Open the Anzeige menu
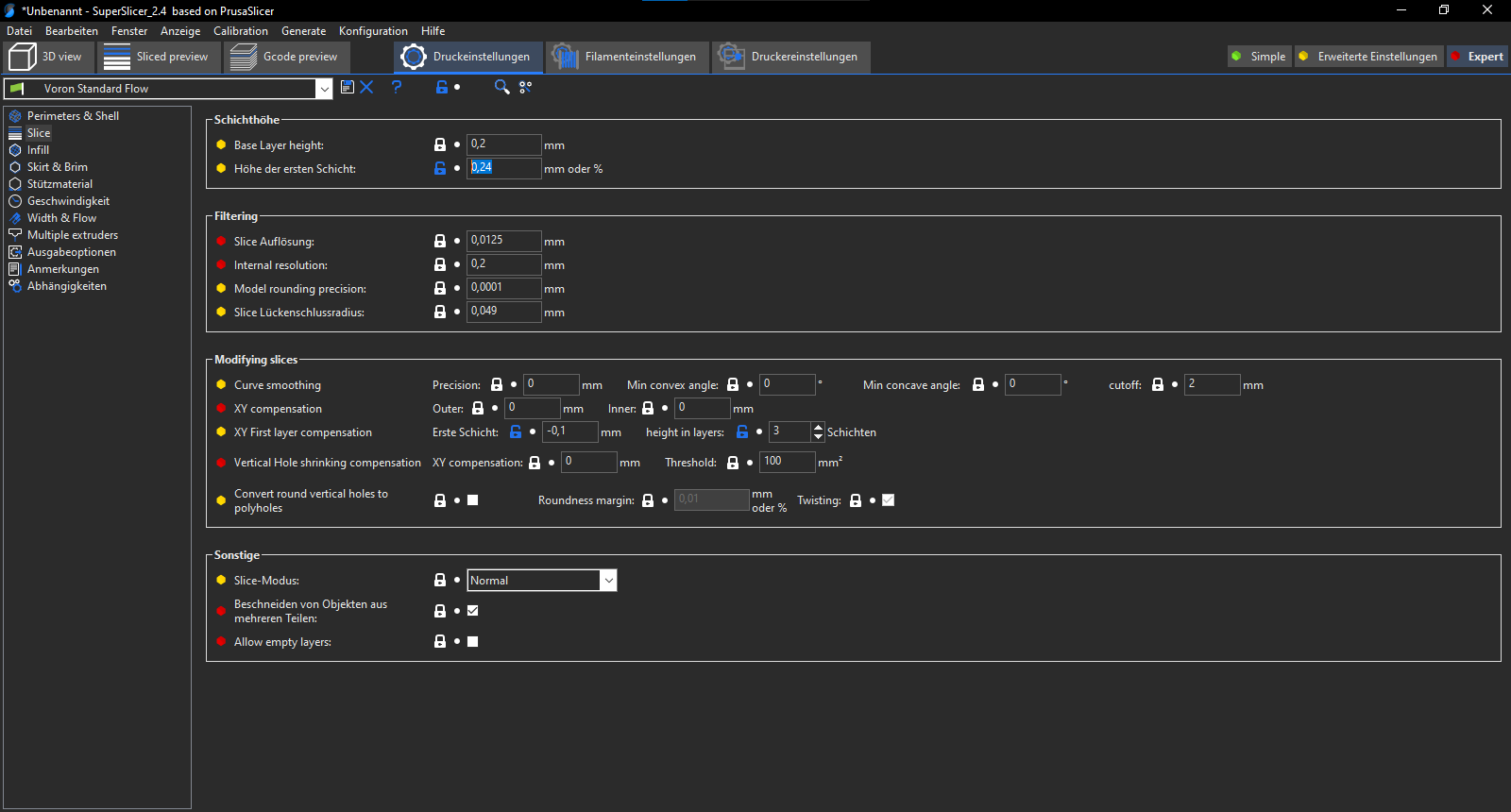Viewport: 1511px width, 812px height. [x=180, y=30]
